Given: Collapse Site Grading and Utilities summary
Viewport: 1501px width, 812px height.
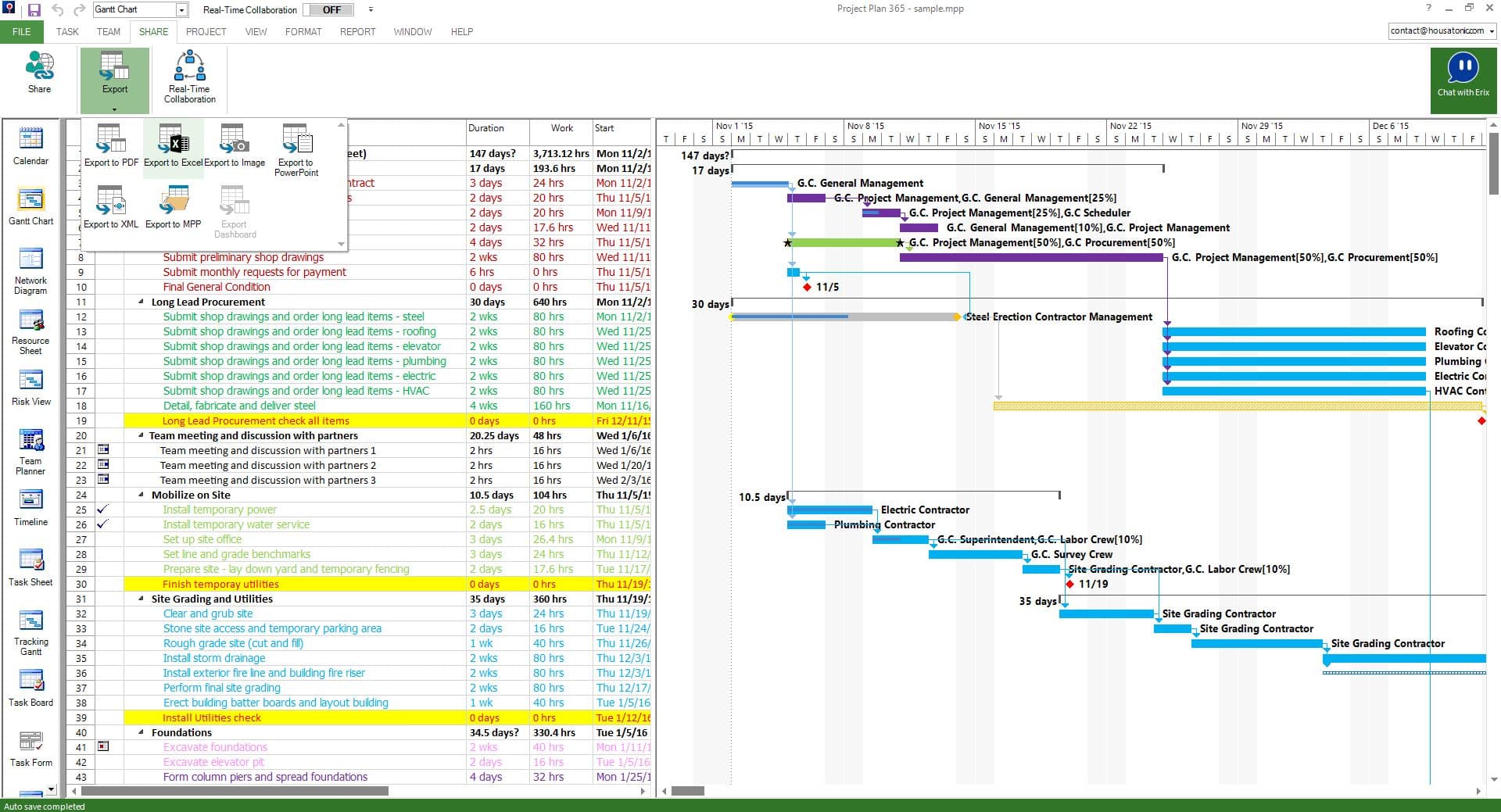Looking at the screenshot, I should click(141, 599).
